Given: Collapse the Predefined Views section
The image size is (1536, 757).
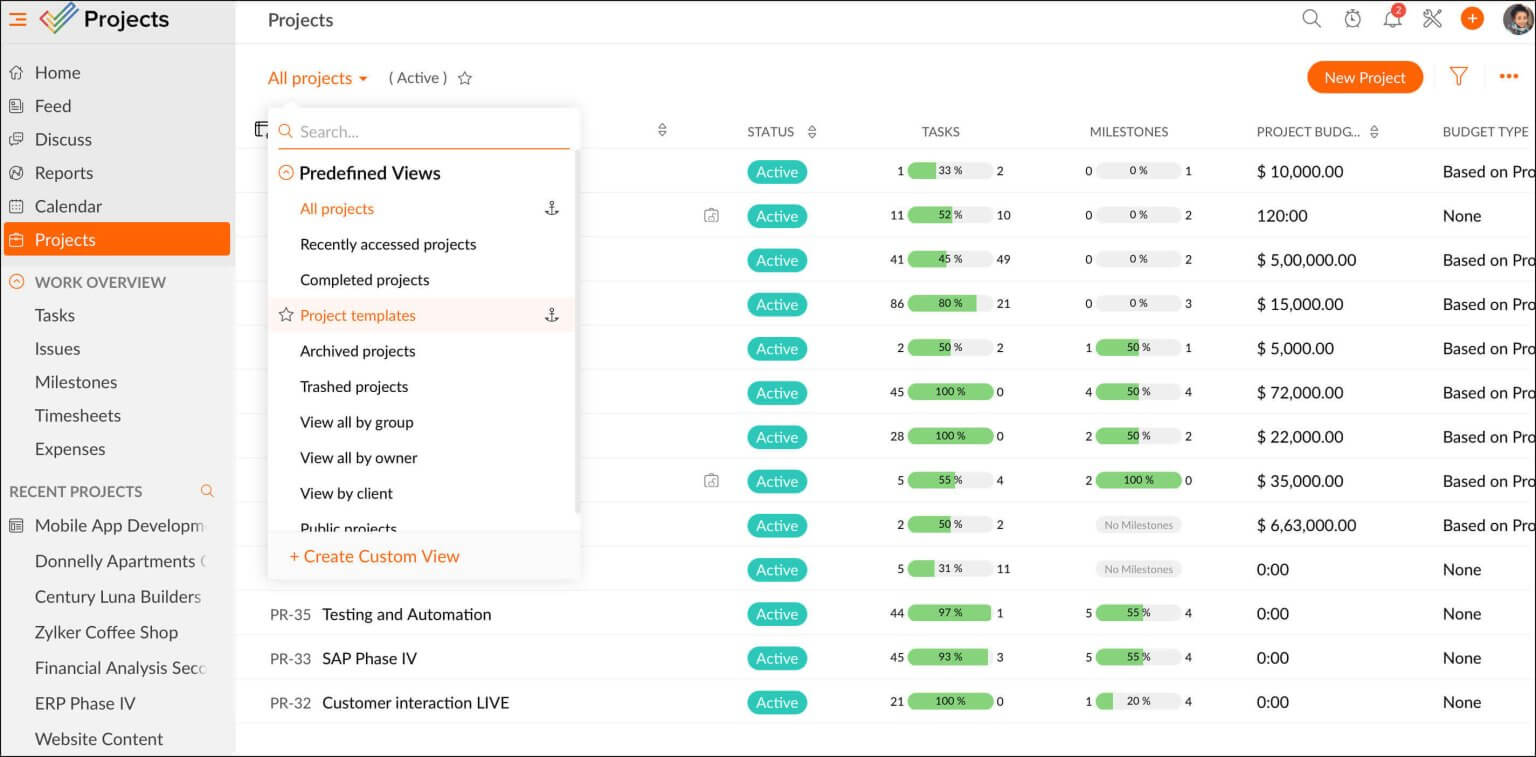Looking at the screenshot, I should (x=285, y=172).
